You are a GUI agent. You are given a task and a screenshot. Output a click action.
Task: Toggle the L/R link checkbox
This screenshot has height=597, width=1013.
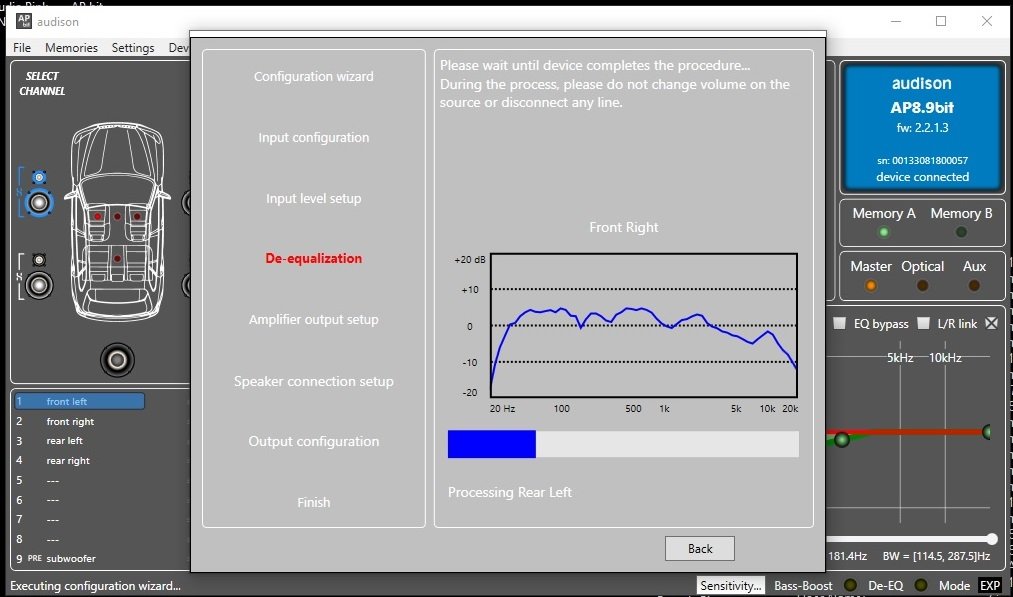(x=924, y=323)
